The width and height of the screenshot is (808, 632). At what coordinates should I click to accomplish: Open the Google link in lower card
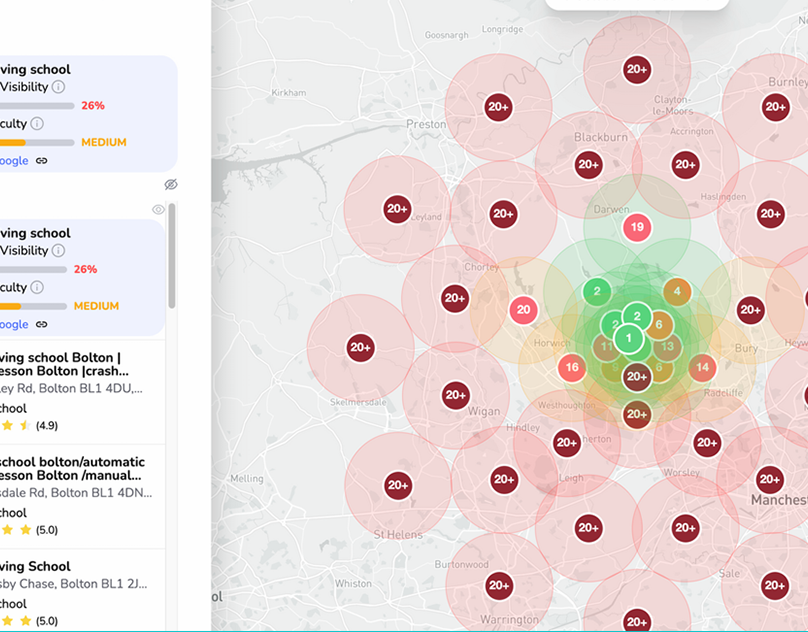tap(14, 324)
